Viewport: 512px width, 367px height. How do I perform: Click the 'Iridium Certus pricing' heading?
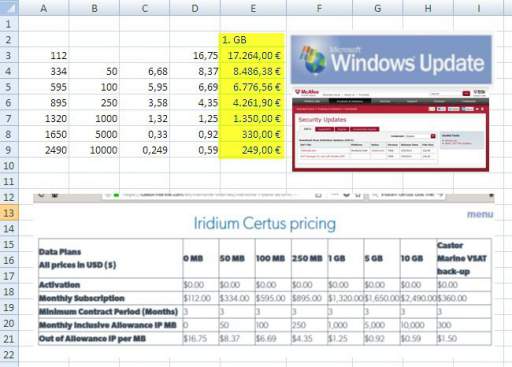pos(265,223)
